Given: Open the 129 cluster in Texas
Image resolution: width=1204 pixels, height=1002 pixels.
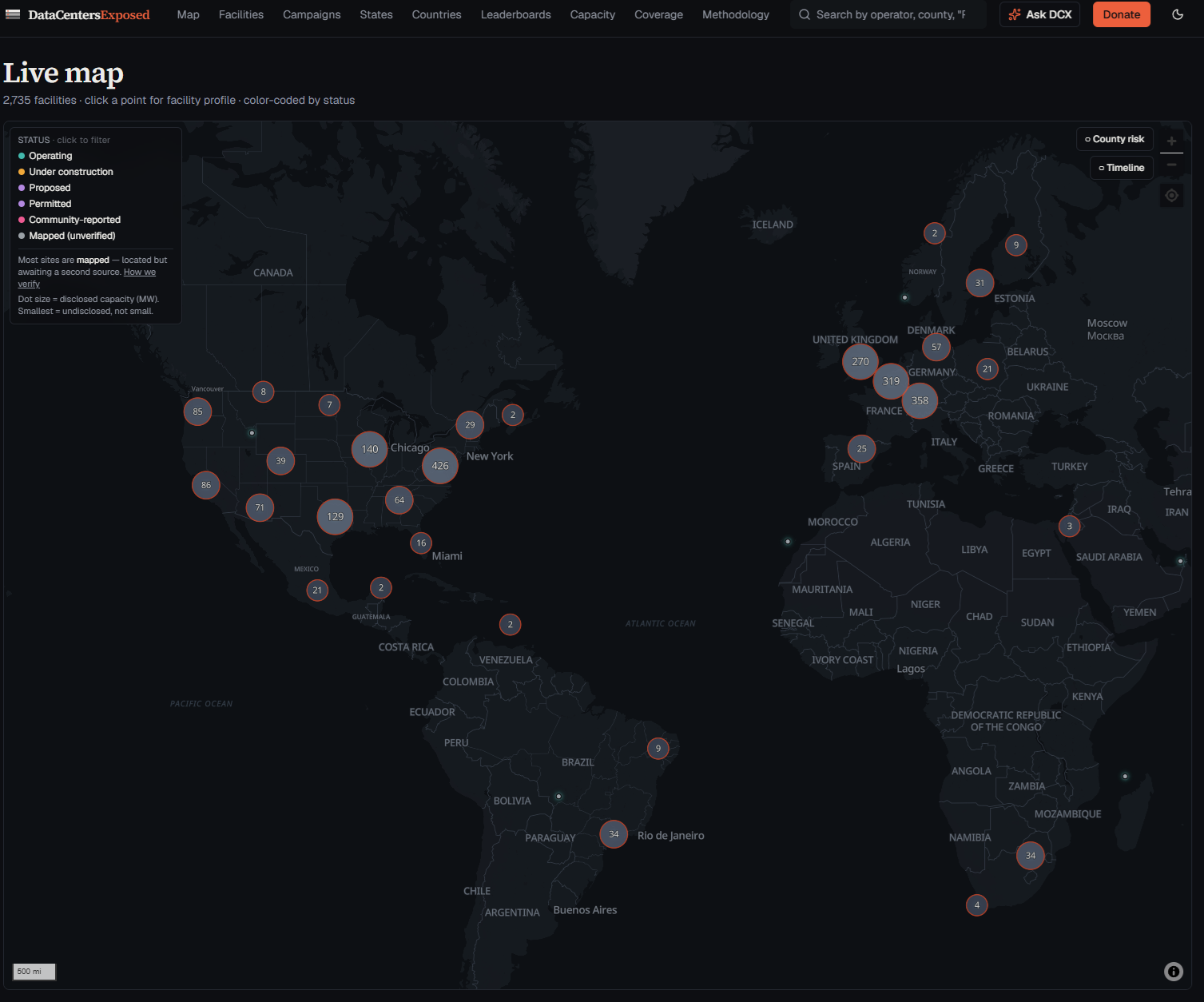Looking at the screenshot, I should 336,517.
